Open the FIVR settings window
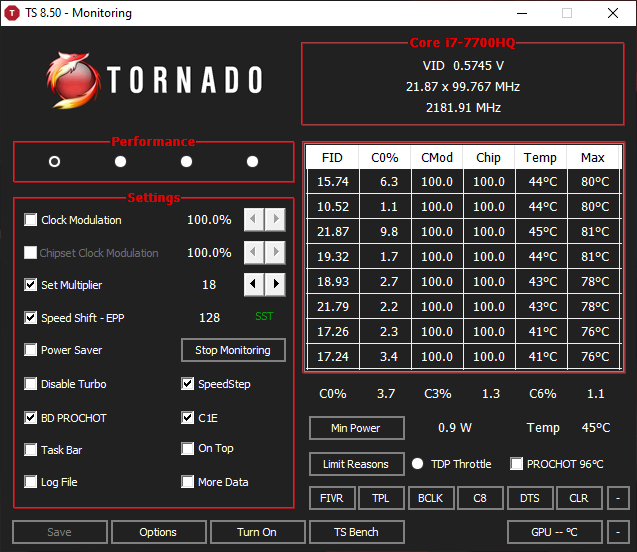The height and width of the screenshot is (552, 637). tap(332, 498)
